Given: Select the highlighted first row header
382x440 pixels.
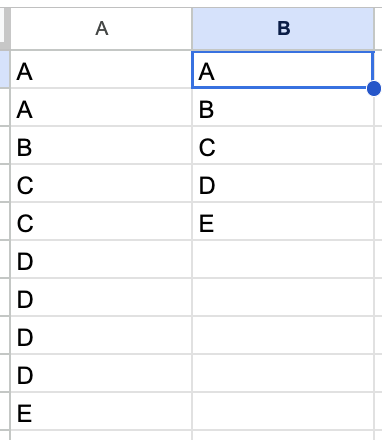Looking at the screenshot, I should click(x=5, y=69).
